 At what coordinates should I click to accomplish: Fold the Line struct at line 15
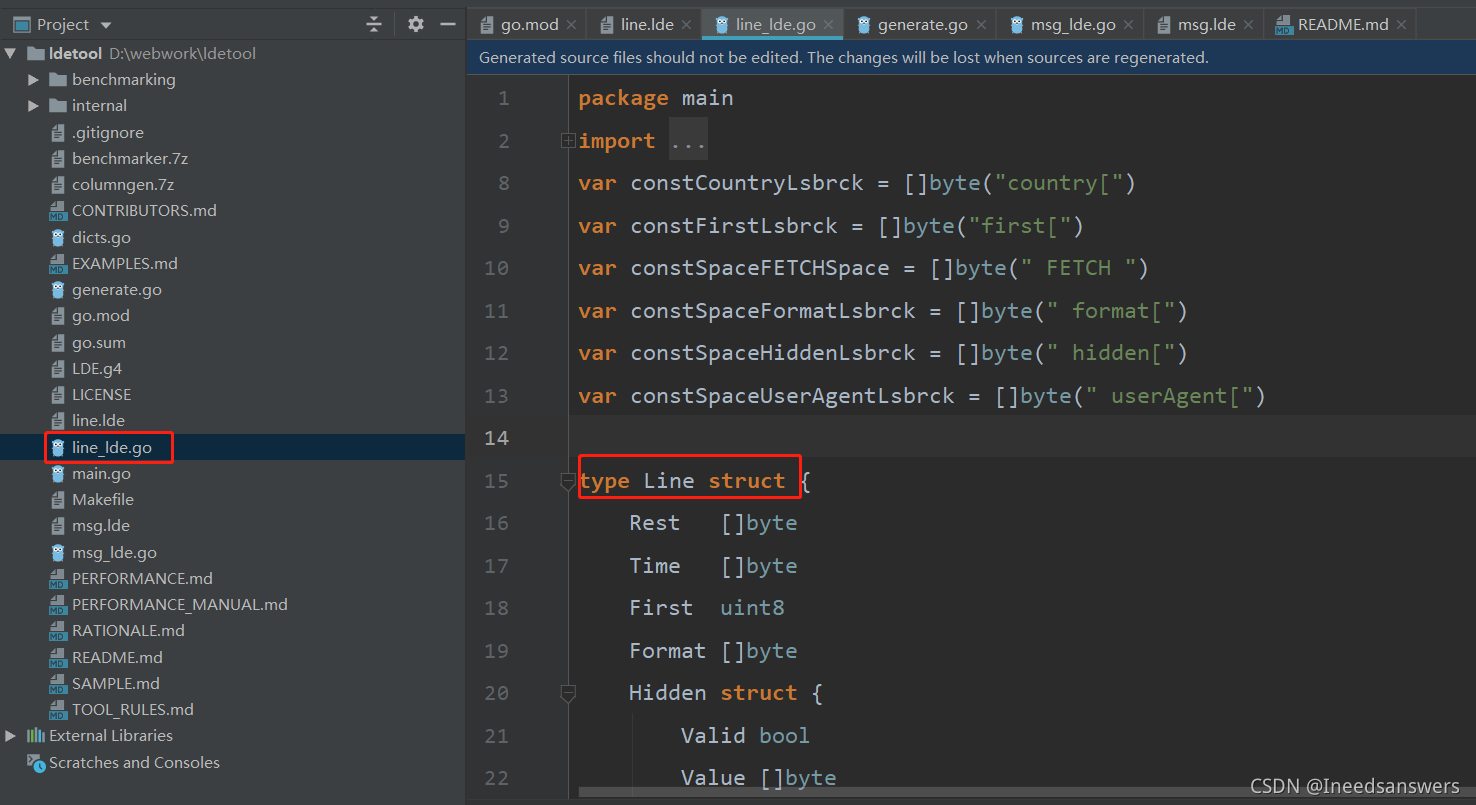568,481
